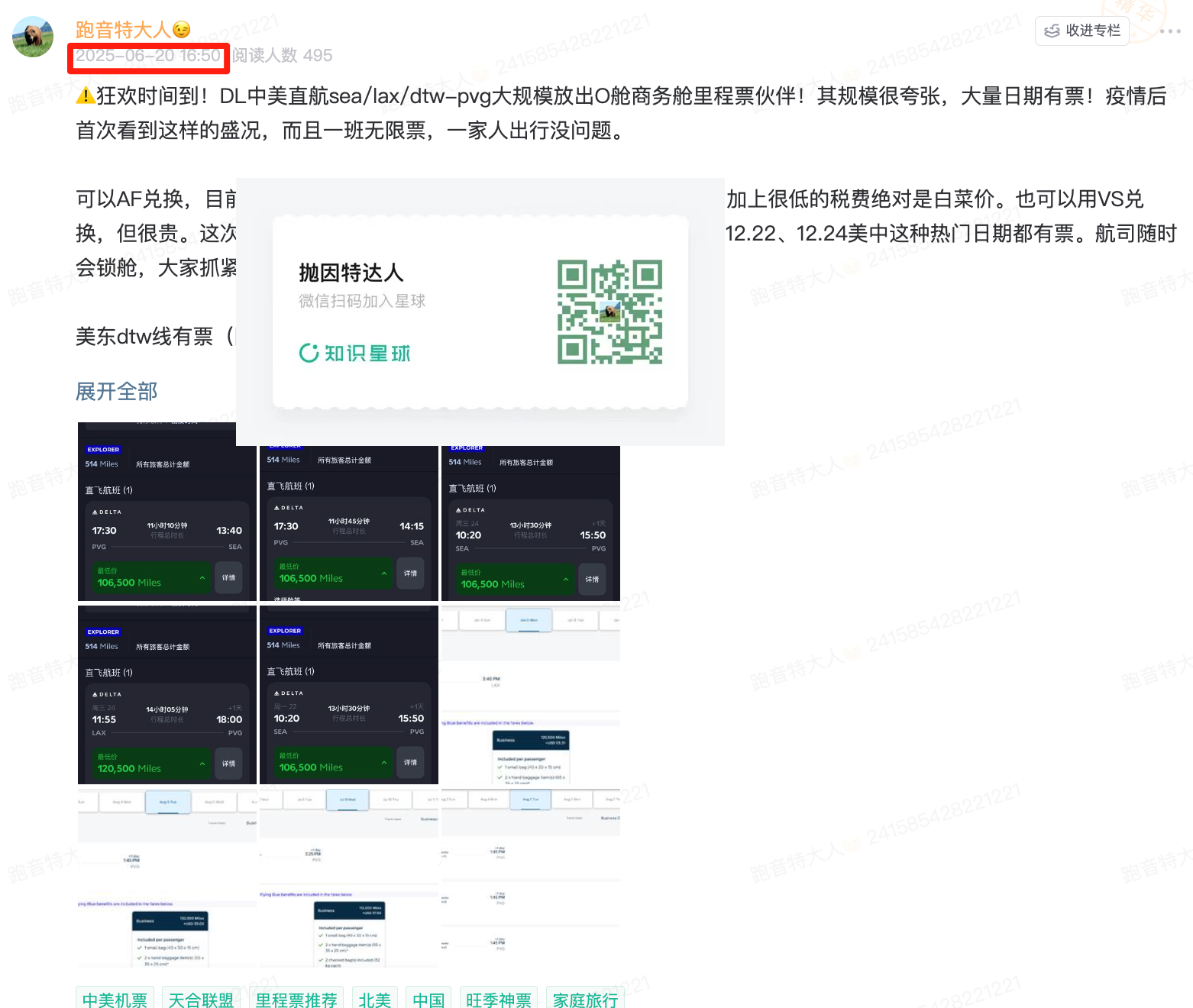Open the three-dot more options menu
The width and height of the screenshot is (1193, 1008).
click(x=1169, y=31)
